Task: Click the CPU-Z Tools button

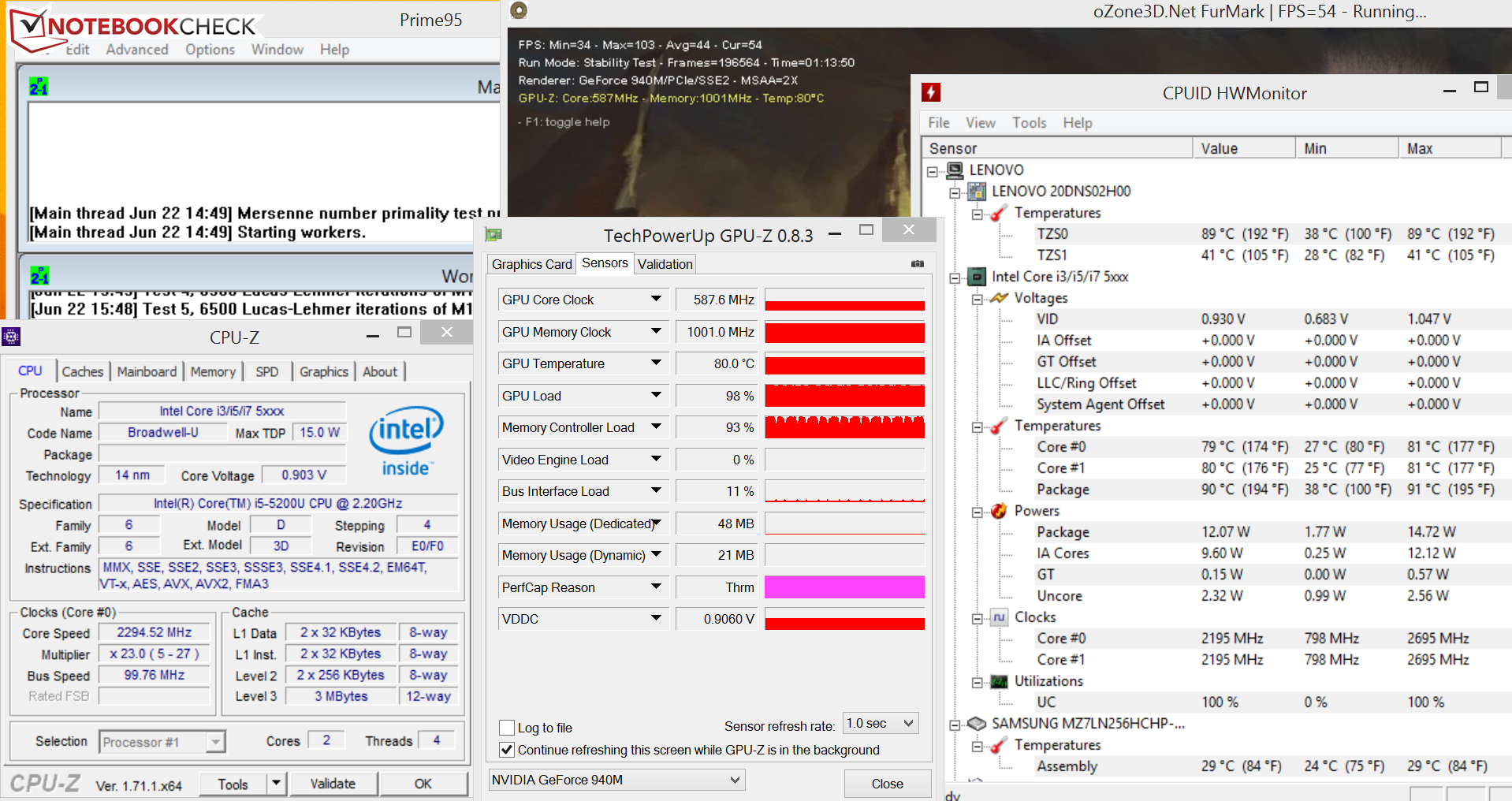Action: pos(233,784)
